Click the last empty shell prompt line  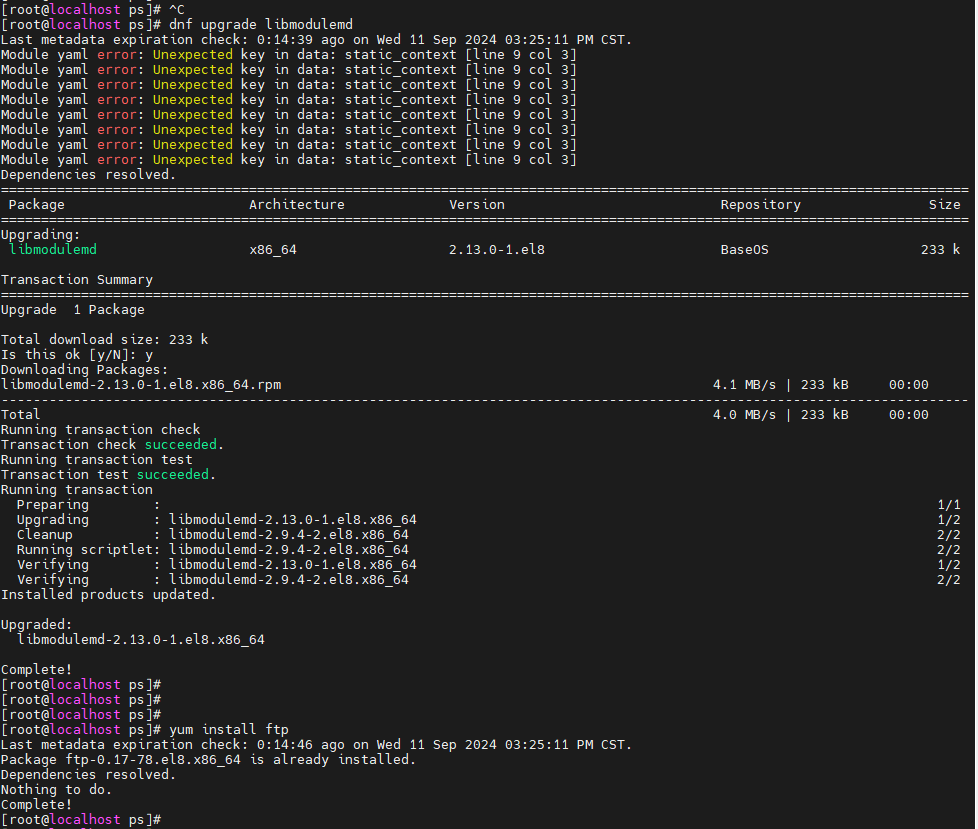point(81,819)
